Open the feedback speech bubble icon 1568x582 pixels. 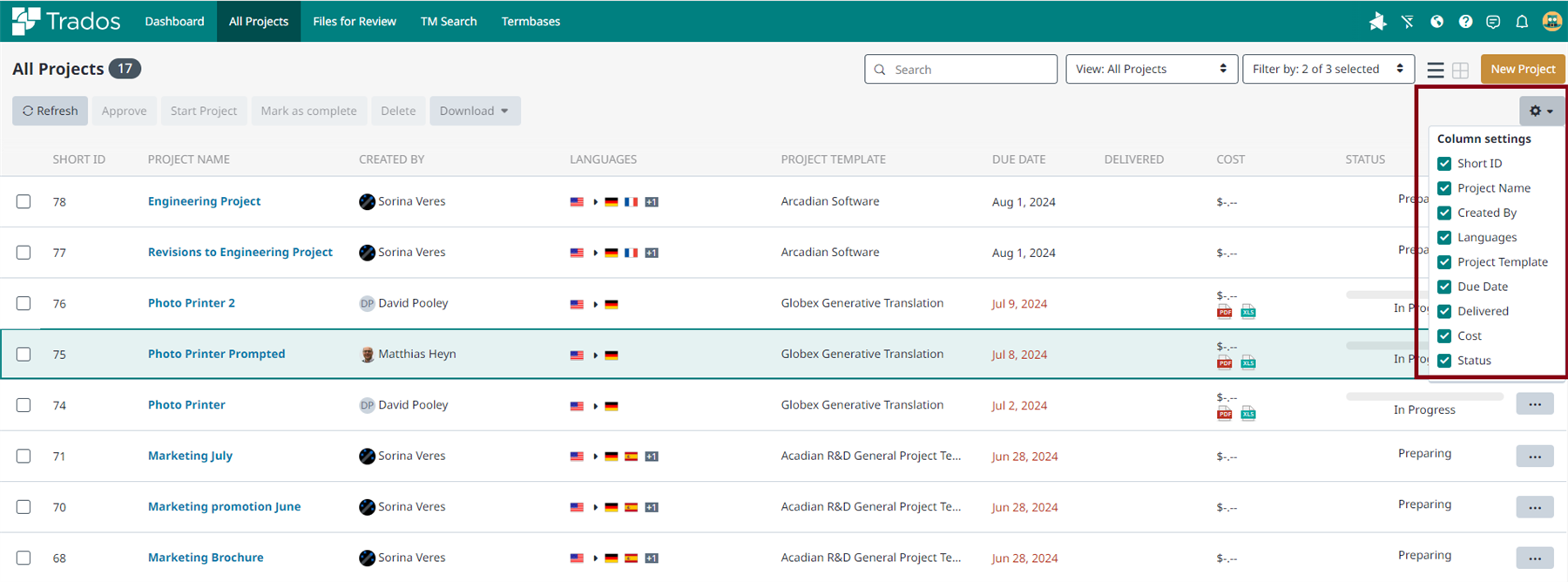[x=1493, y=22]
